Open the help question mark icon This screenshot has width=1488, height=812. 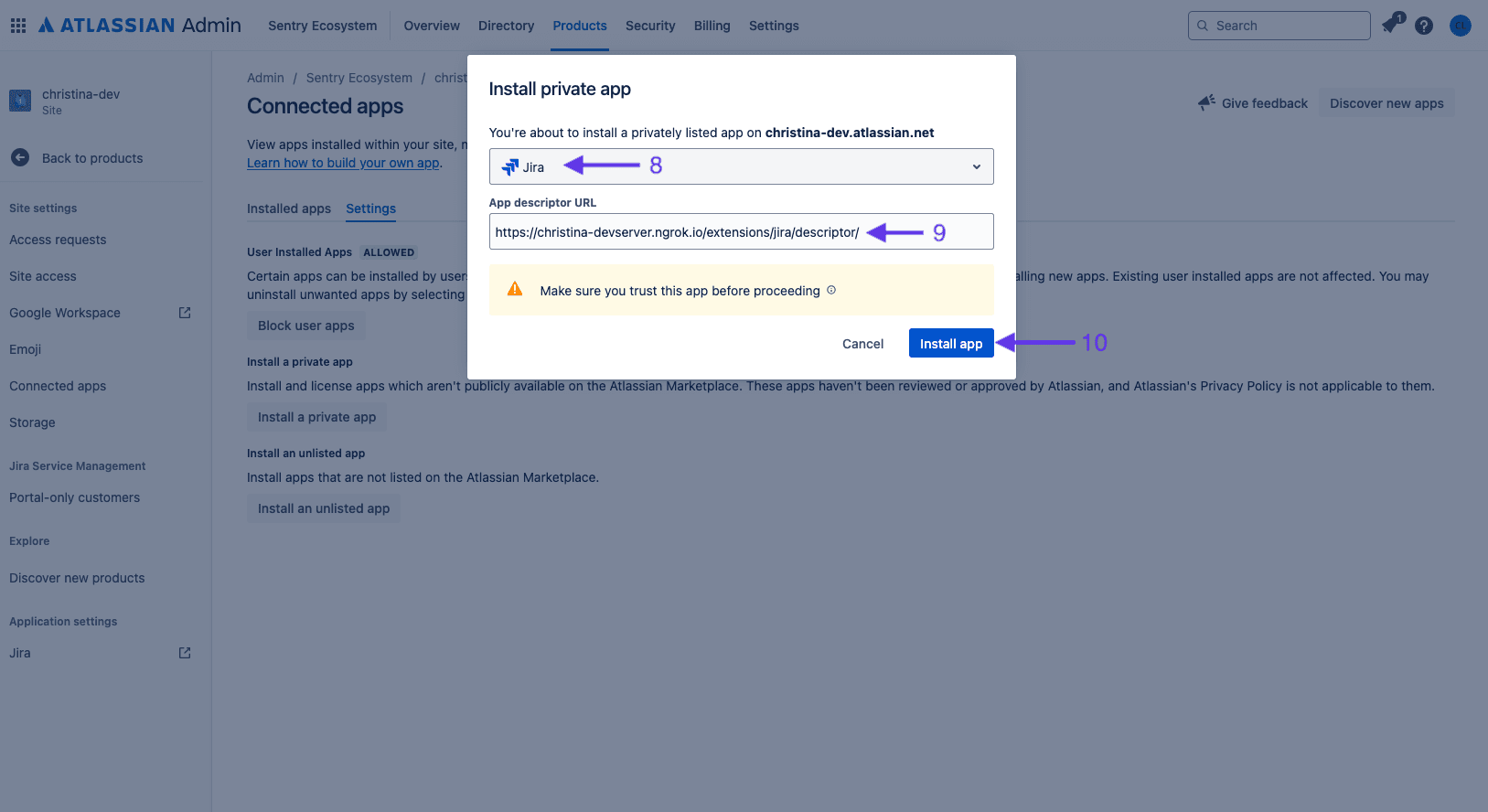1424,26
